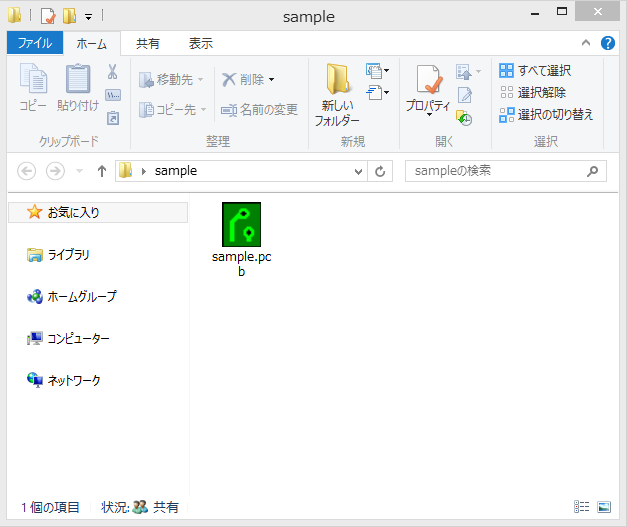The height and width of the screenshot is (527, 627).
Task: Open the New item dropdown icon
Action: point(377,71)
